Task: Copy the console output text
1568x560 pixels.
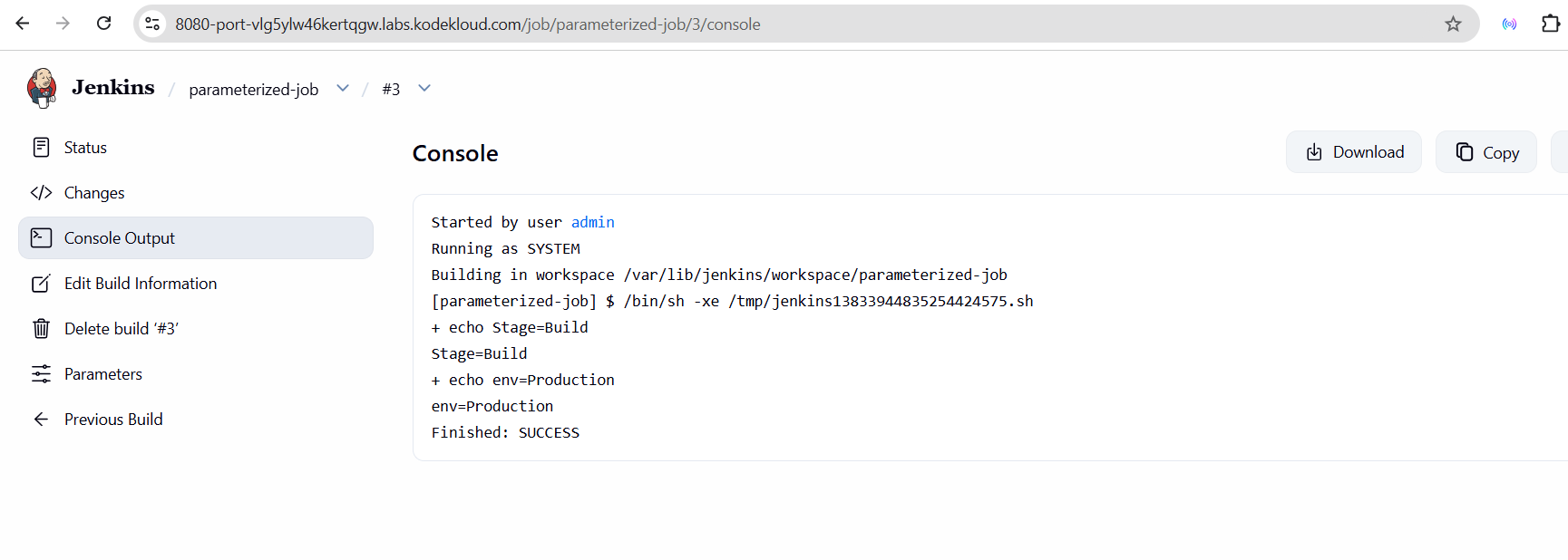Action: [x=1485, y=152]
